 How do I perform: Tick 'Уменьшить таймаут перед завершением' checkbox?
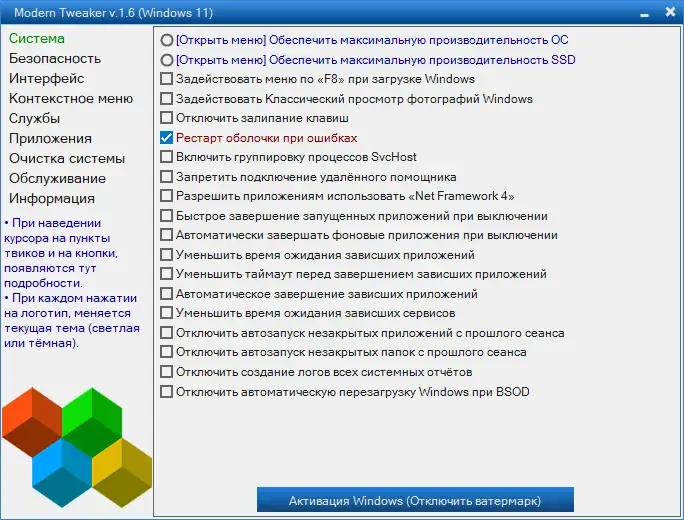click(x=166, y=274)
